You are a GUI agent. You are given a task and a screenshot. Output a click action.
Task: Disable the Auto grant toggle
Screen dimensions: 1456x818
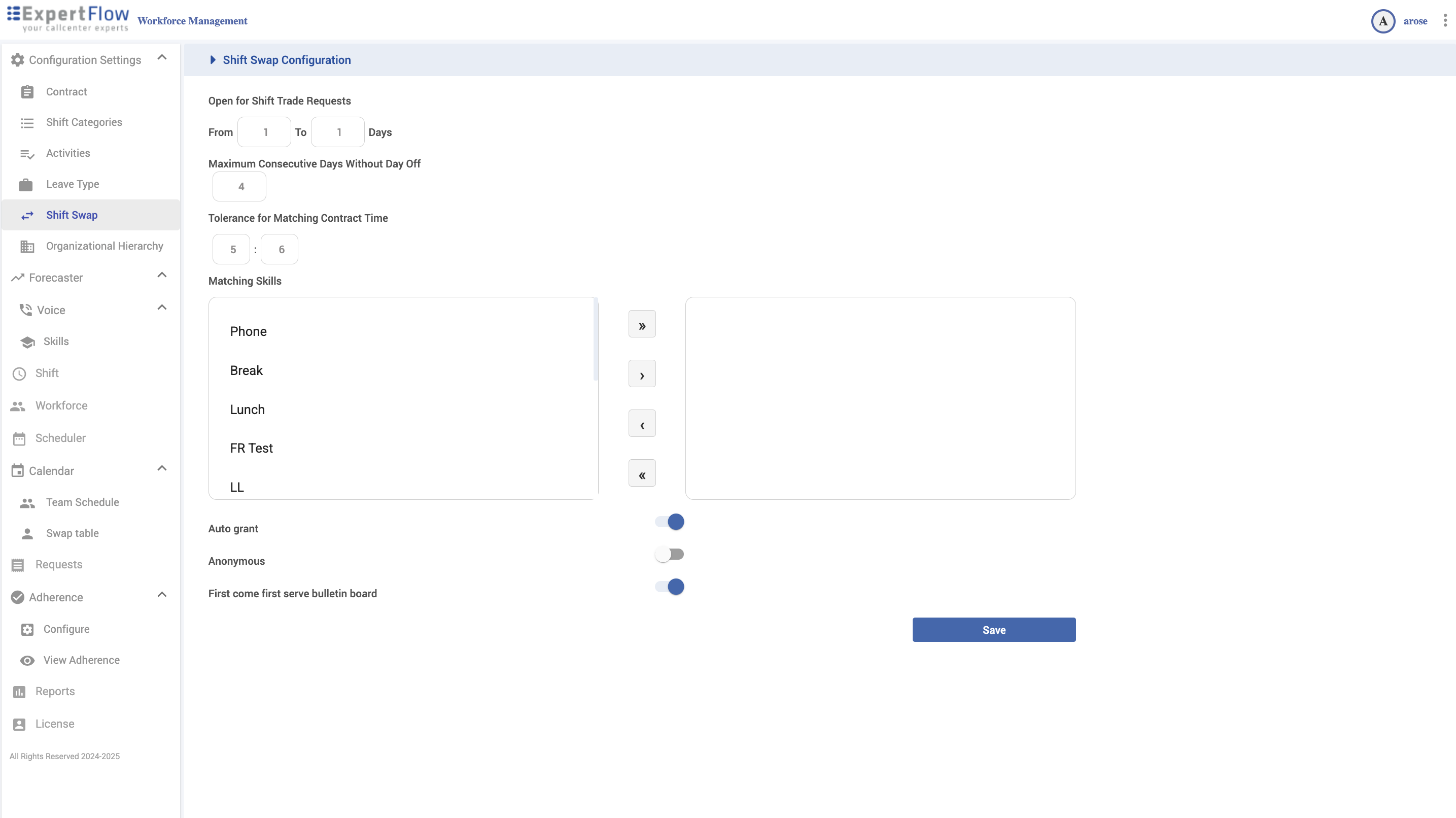click(670, 522)
